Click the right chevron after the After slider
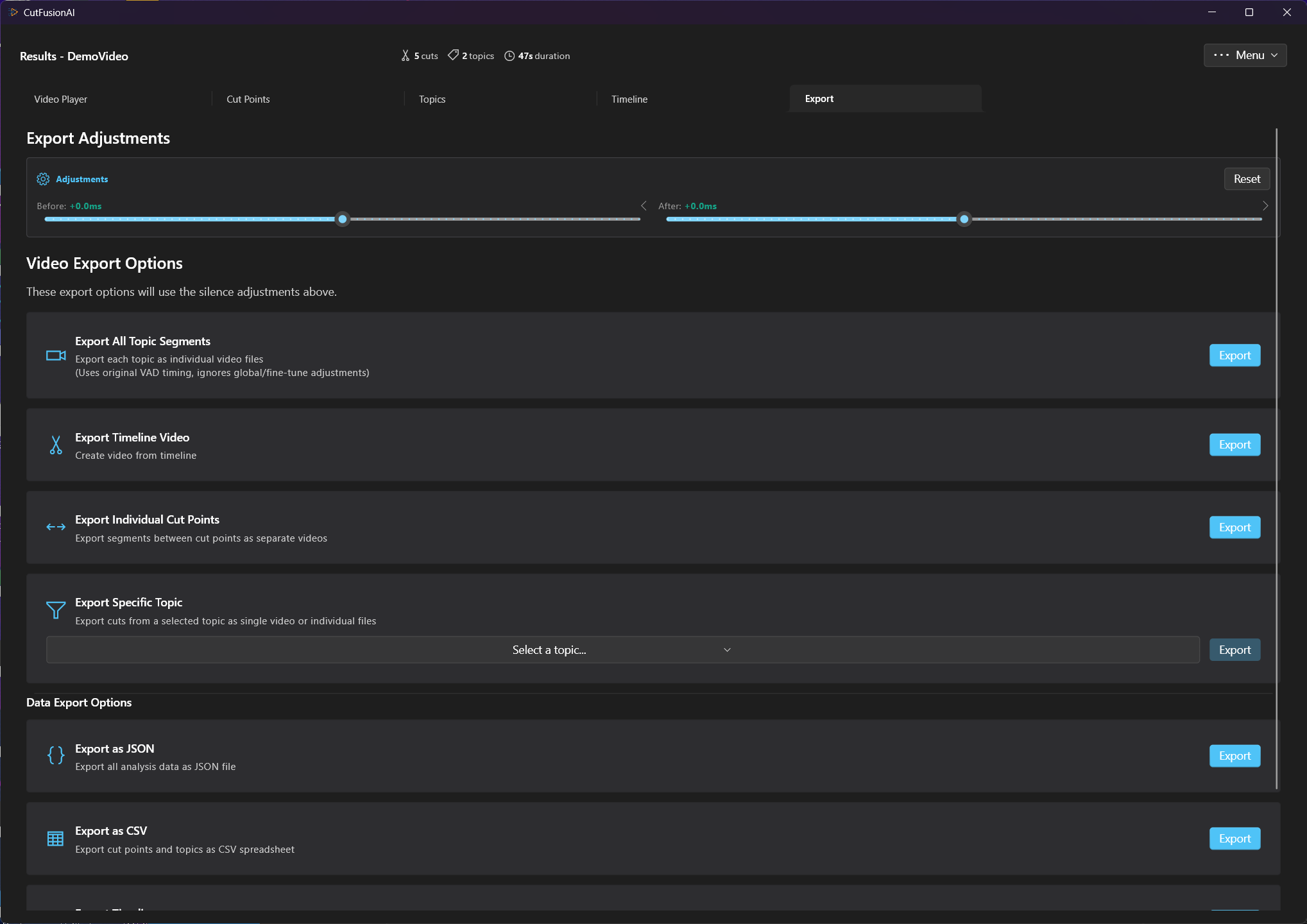 point(1265,205)
